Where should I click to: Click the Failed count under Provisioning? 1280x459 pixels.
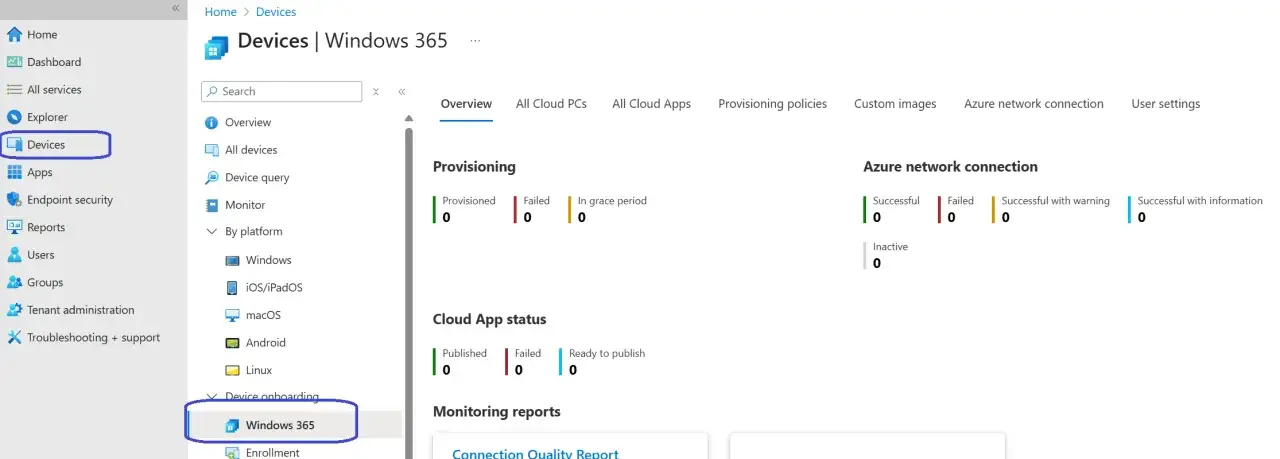coord(527,217)
